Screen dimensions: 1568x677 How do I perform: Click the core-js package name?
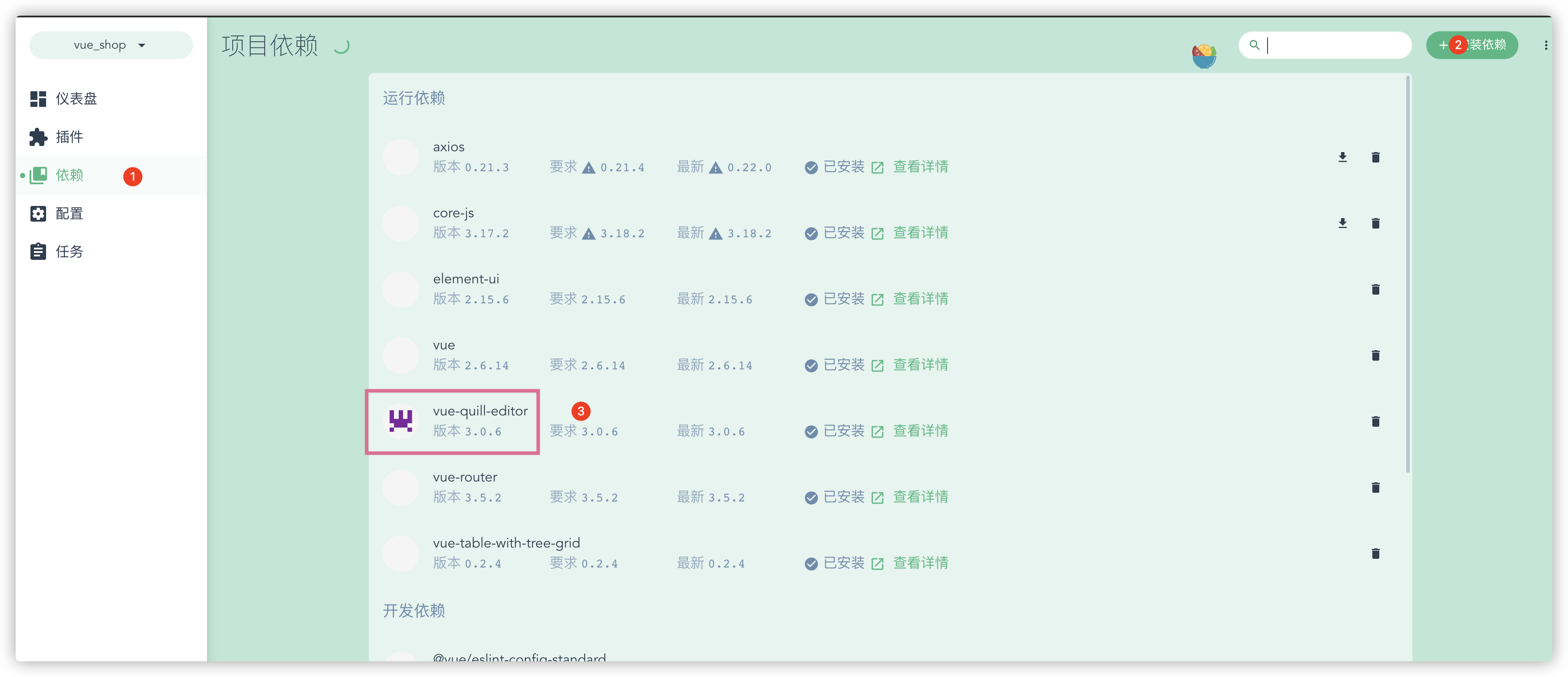[x=454, y=213]
